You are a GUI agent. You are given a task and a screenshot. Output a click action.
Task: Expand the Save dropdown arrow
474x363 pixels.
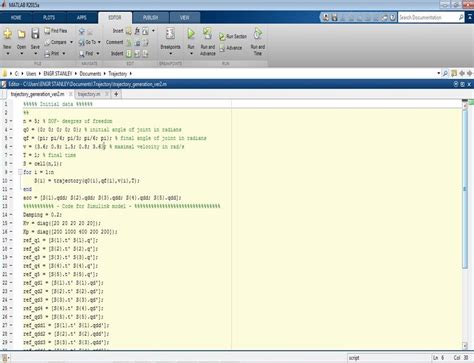pos(35,54)
